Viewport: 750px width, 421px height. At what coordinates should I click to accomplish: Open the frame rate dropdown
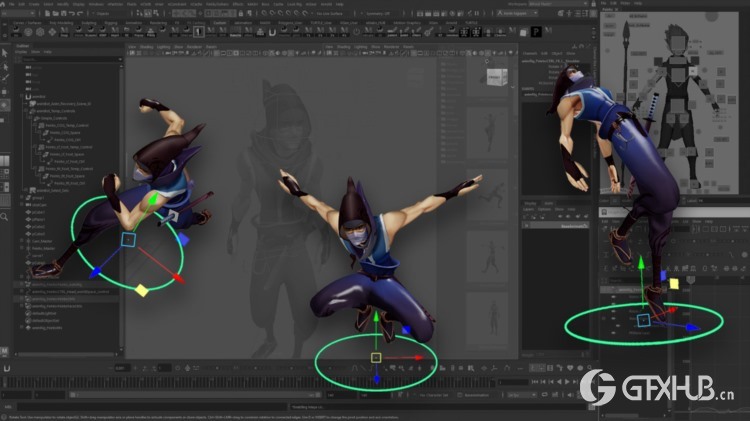coord(521,395)
